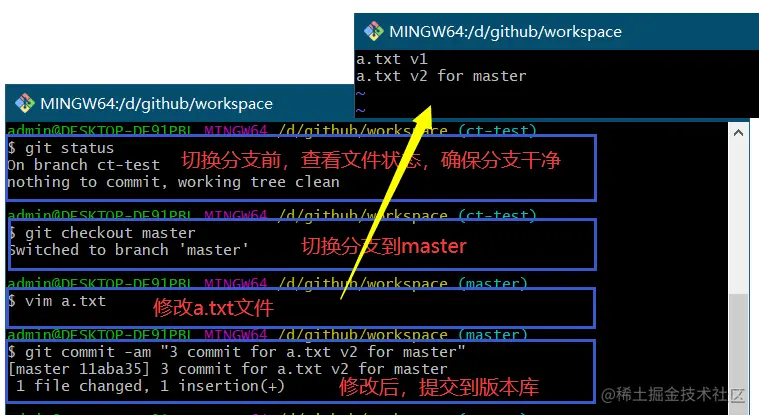Click "Switched to branch 'master'" output
759x419 pixels.
pos(129,250)
